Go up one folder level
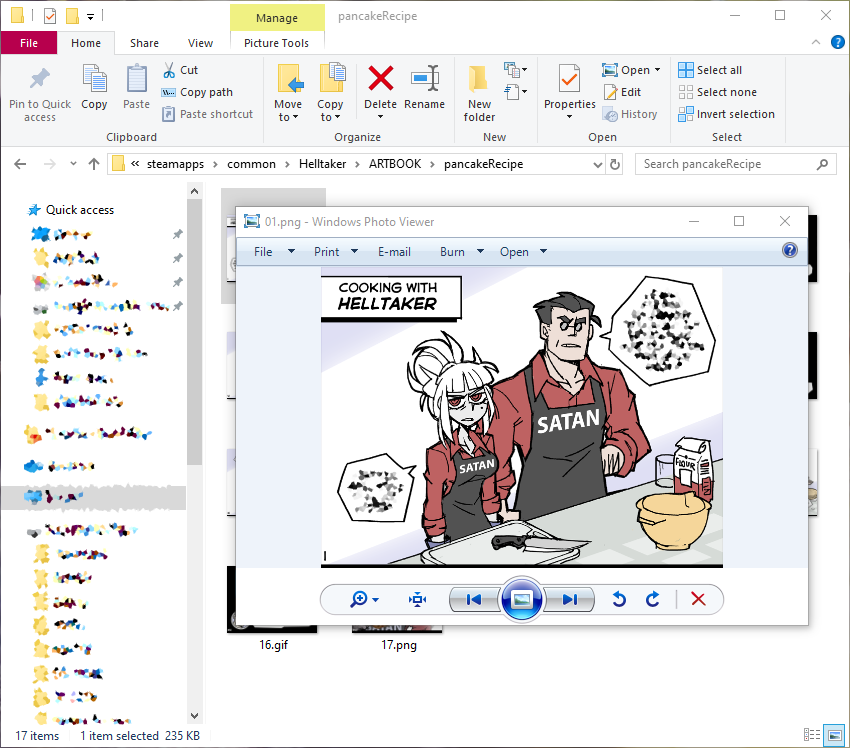The image size is (850, 748). coord(94,164)
